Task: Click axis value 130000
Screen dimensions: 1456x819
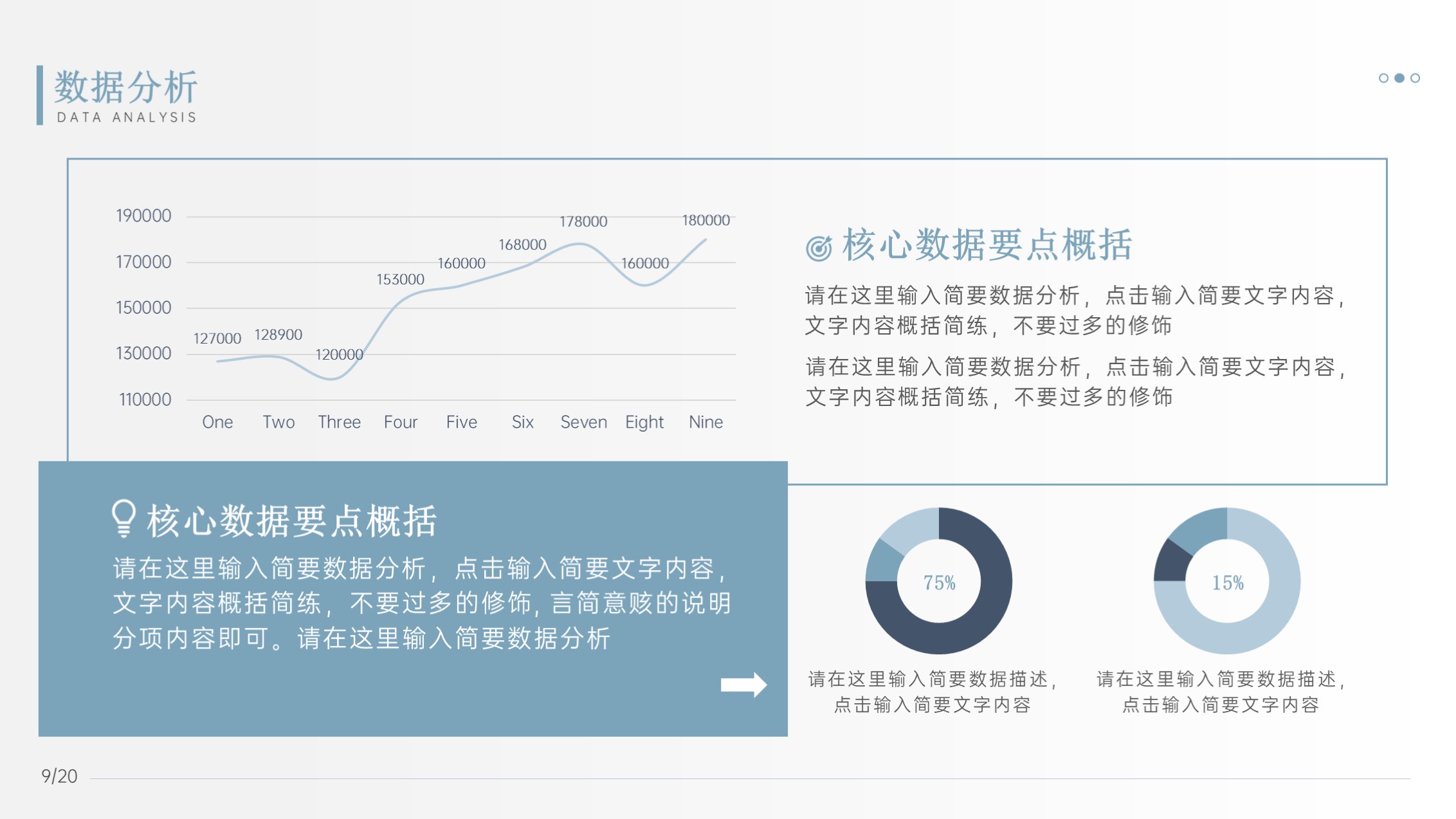Action: tap(143, 353)
